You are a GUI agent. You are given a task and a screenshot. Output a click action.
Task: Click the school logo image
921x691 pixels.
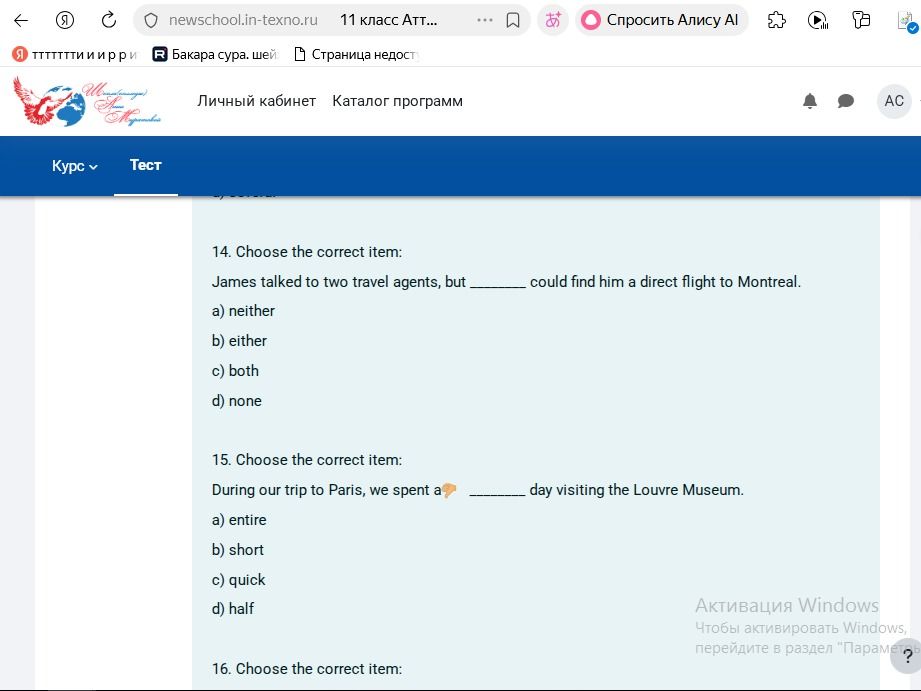click(87, 101)
